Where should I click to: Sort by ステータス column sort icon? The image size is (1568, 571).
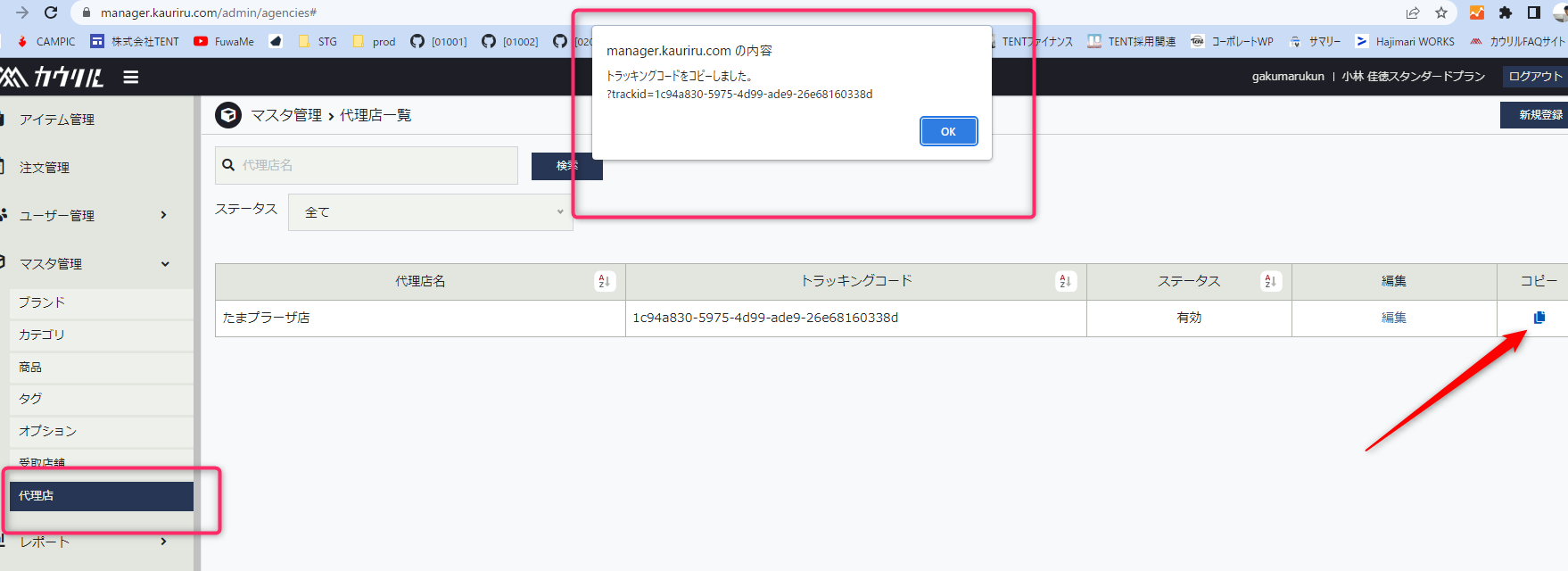(x=1270, y=281)
